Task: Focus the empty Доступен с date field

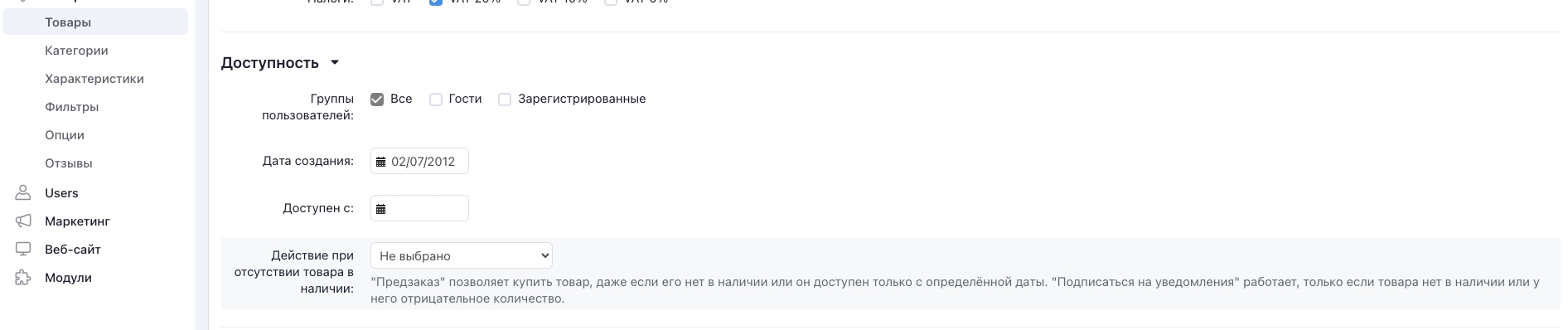Action: point(419,208)
